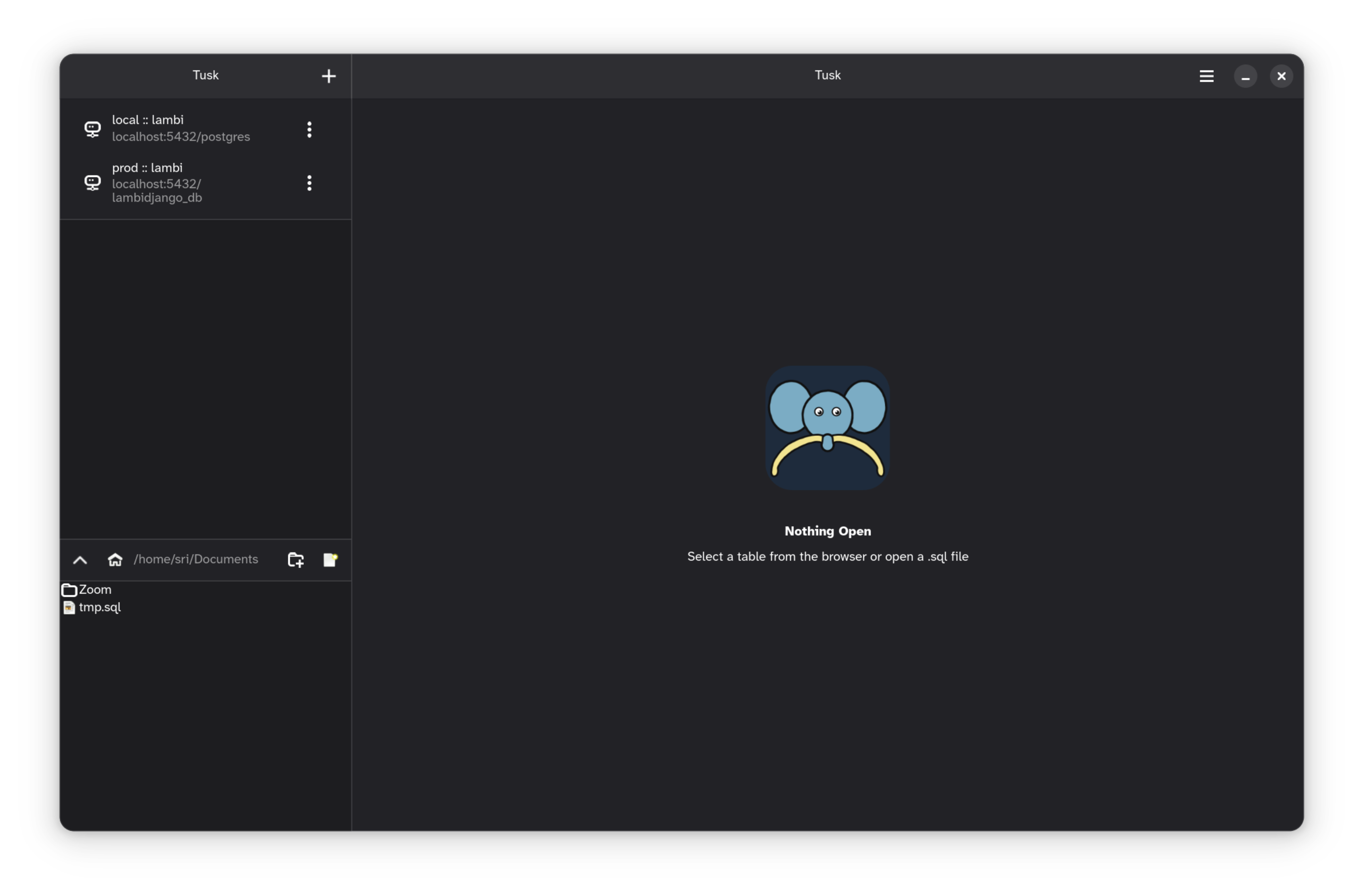
Task: Click the Nothing Open heading
Action: [827, 531]
